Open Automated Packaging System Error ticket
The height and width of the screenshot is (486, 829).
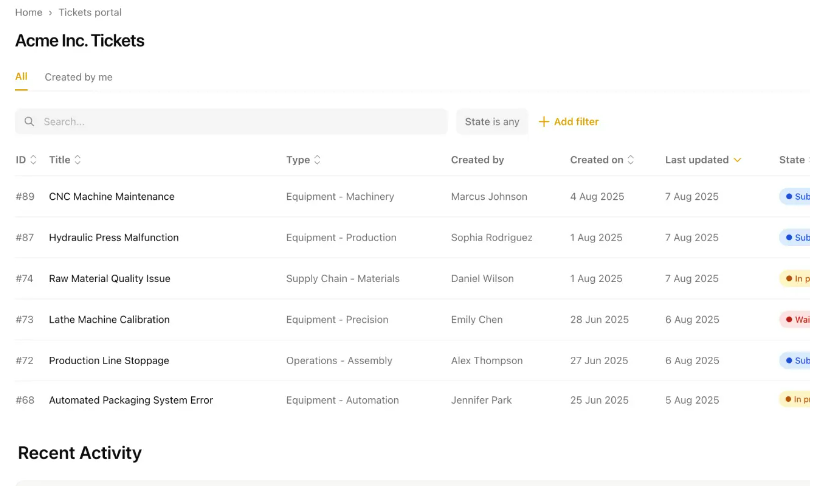tap(131, 400)
